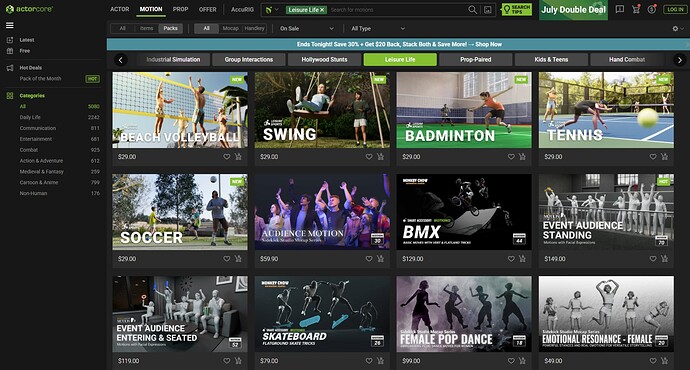Open the PROP tab
Screen dimensions: 690x370
pos(180,9)
